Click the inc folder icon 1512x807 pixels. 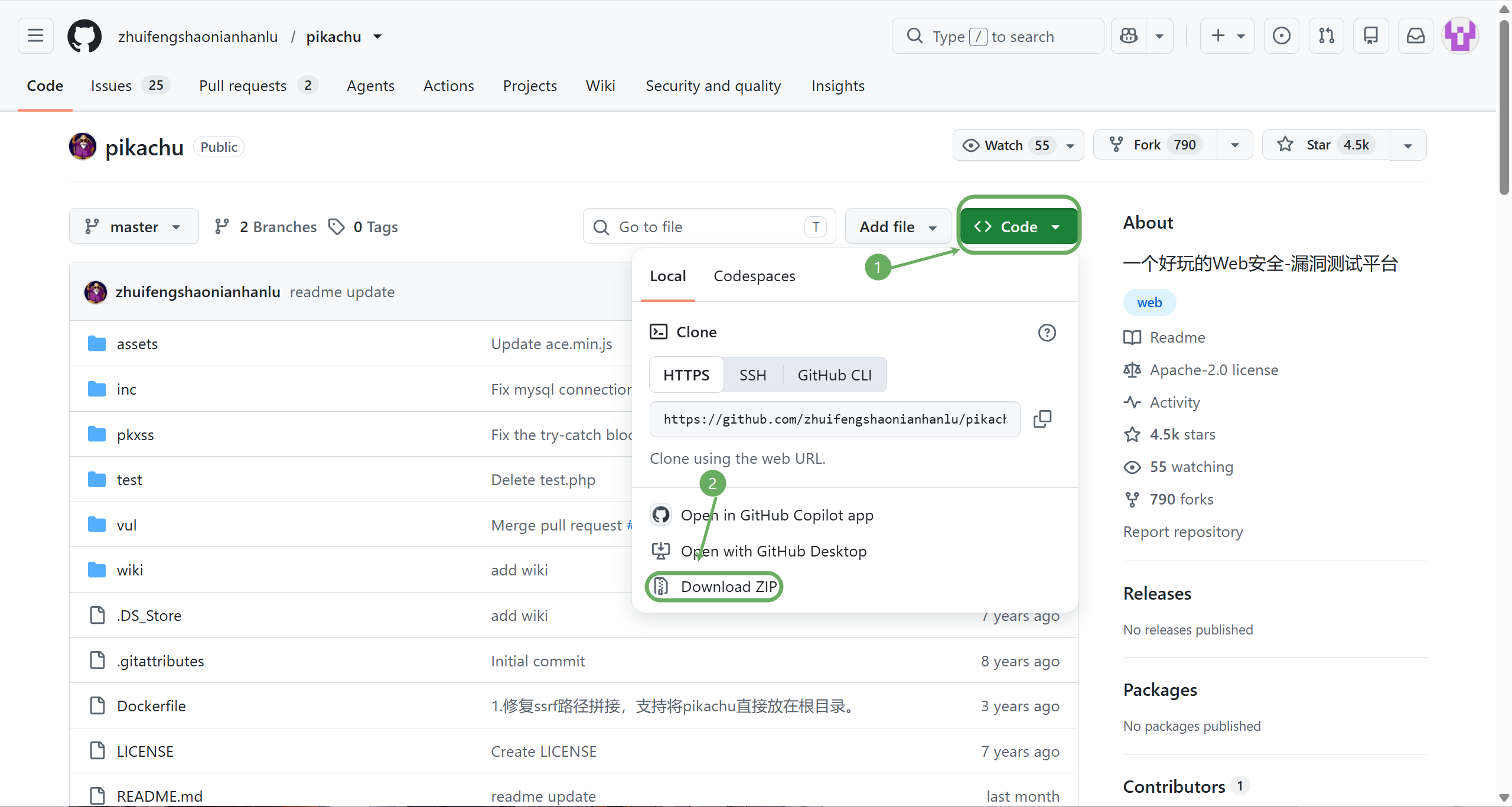(x=97, y=389)
